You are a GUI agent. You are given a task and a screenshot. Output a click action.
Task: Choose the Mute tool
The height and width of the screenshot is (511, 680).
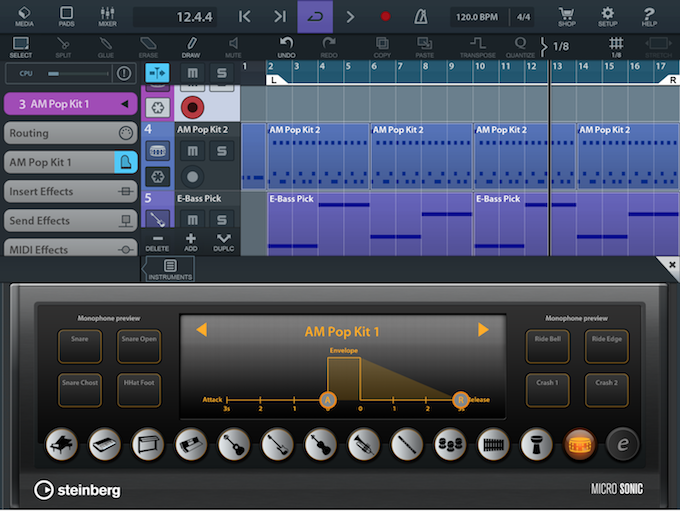pyautogui.click(x=233, y=47)
